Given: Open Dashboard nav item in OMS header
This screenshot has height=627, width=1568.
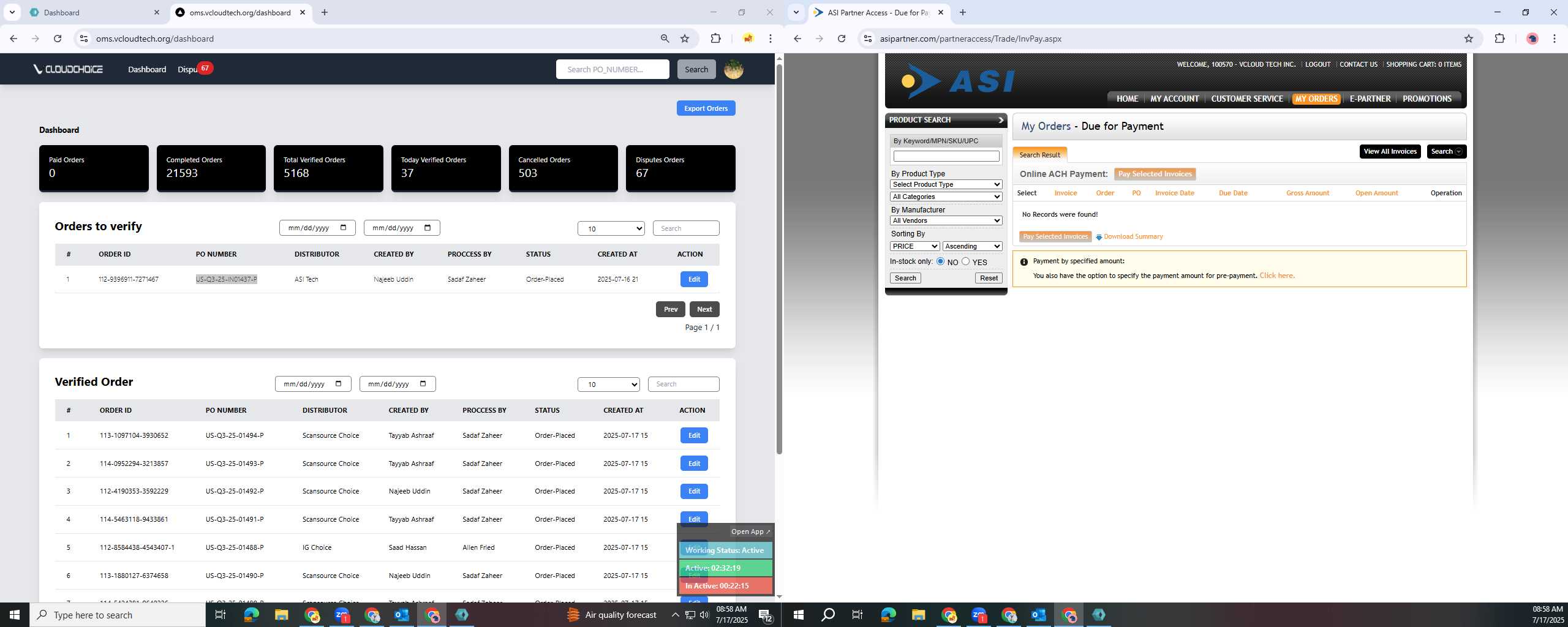Looking at the screenshot, I should point(147,69).
